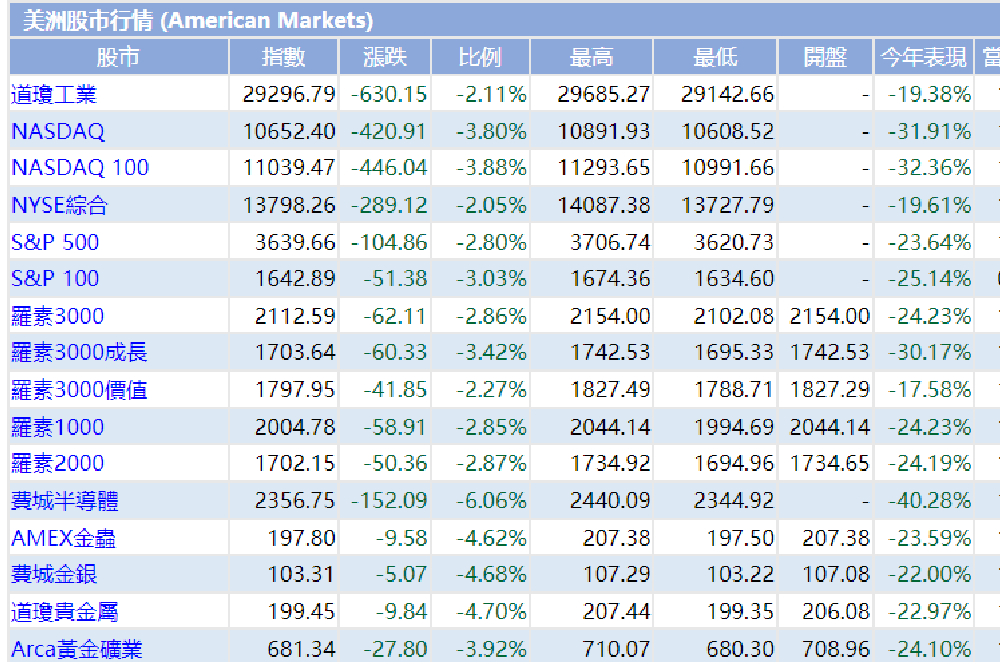The width and height of the screenshot is (1000, 667).
Task: Open the 羅素3000 index link
Action: 57,316
